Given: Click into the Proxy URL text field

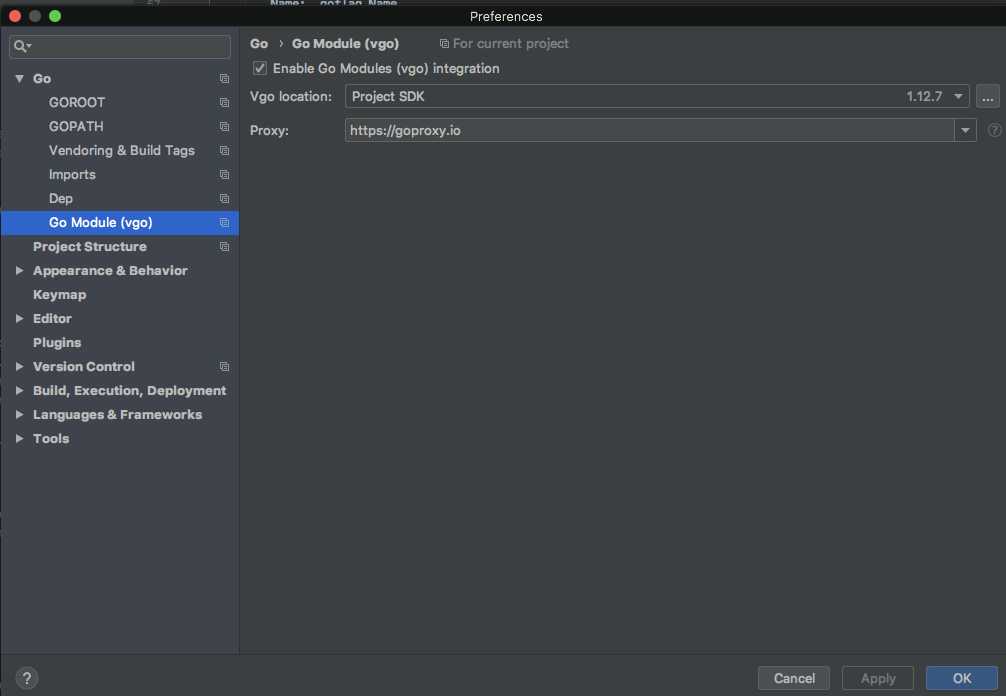Looking at the screenshot, I should pos(649,130).
